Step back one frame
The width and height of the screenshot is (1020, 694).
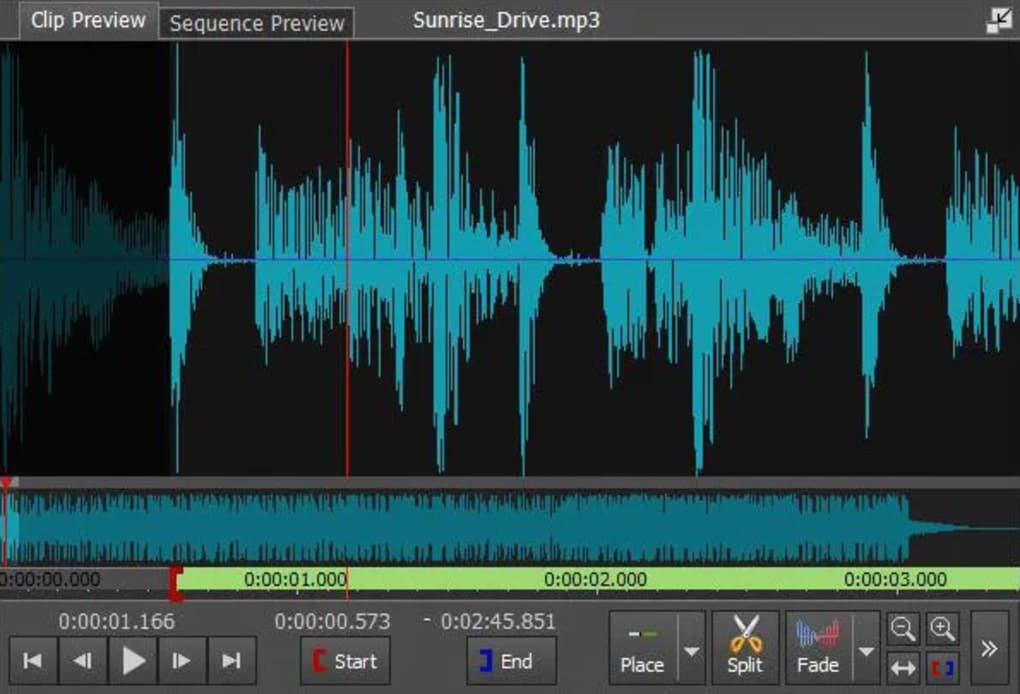[83, 660]
